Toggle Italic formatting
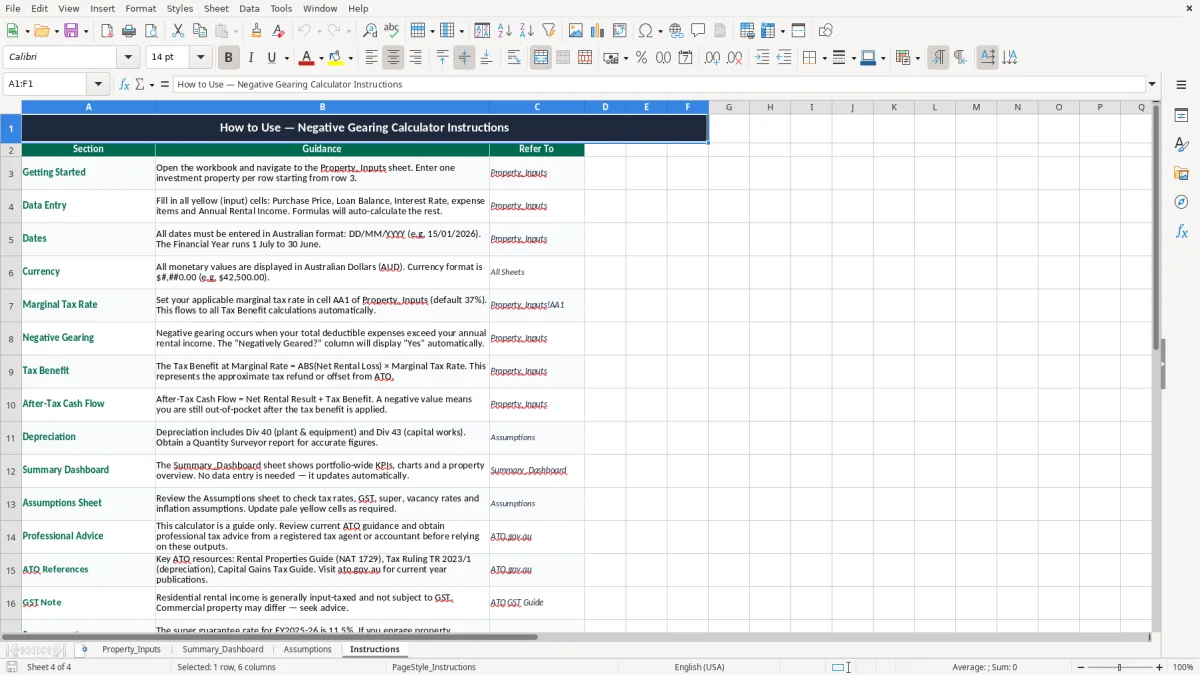This screenshot has width=1200, height=675. [250, 58]
